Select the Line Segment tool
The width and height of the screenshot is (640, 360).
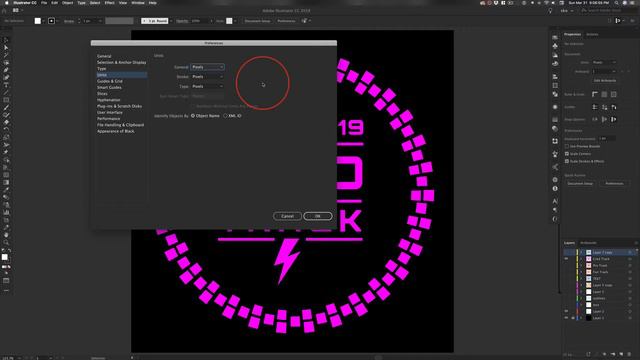click(x=6, y=92)
